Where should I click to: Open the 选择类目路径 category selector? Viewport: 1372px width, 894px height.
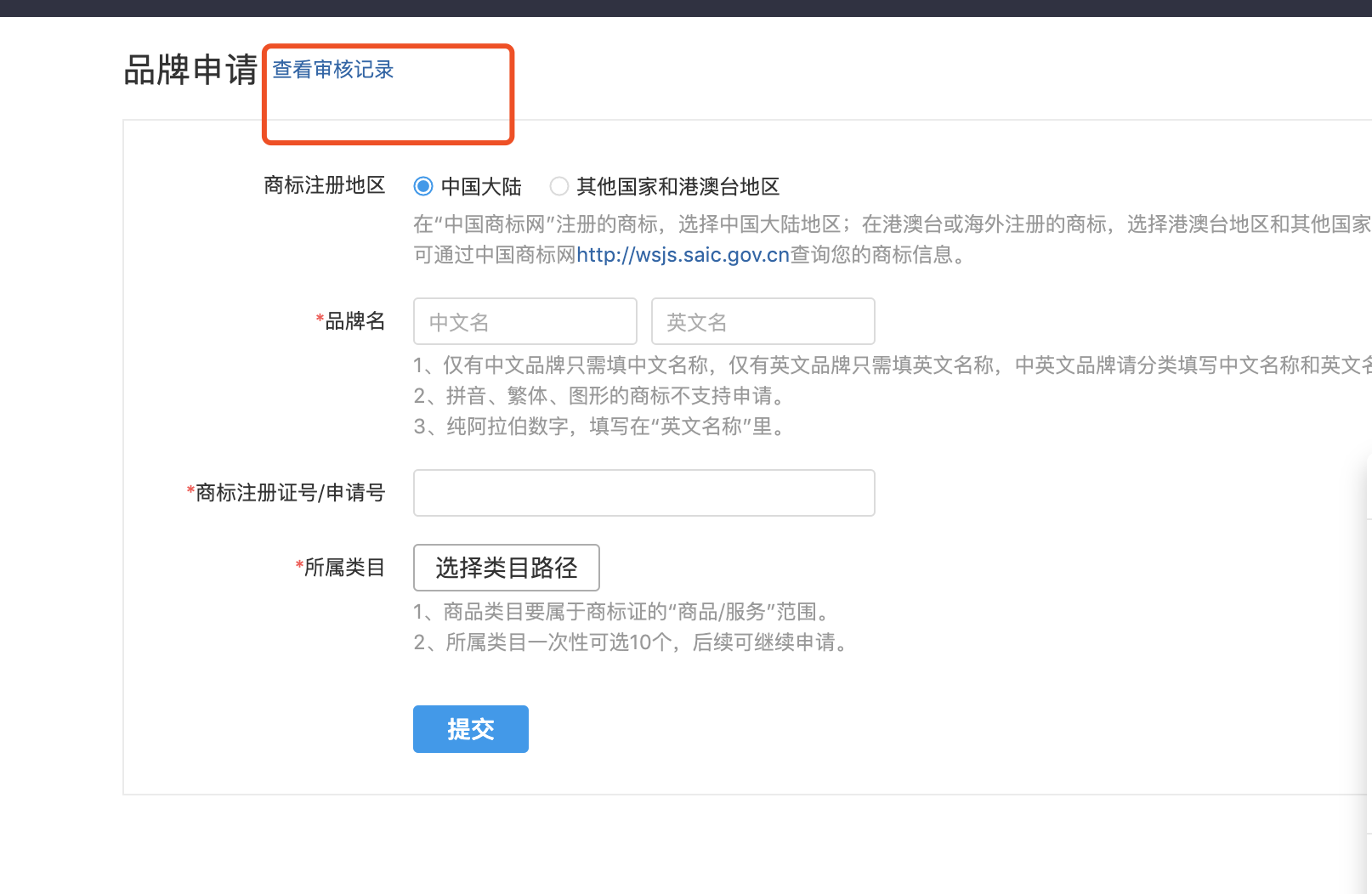(x=507, y=568)
